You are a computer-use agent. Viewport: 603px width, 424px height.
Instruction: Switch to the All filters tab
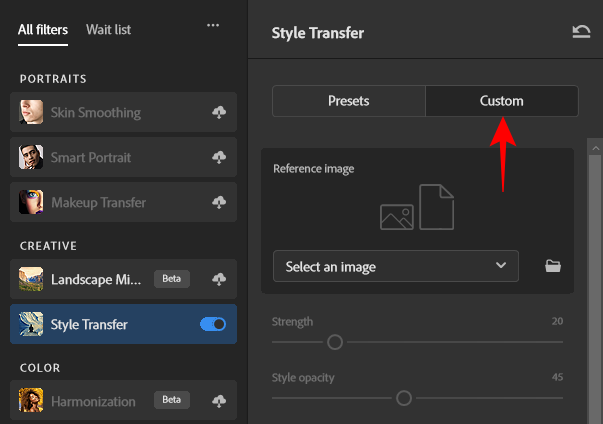(x=43, y=30)
